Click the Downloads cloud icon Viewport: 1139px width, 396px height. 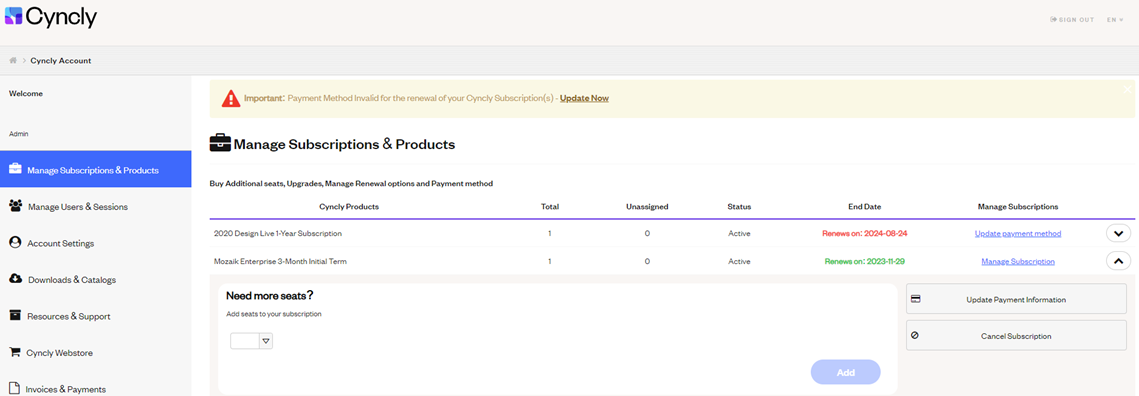(x=15, y=279)
